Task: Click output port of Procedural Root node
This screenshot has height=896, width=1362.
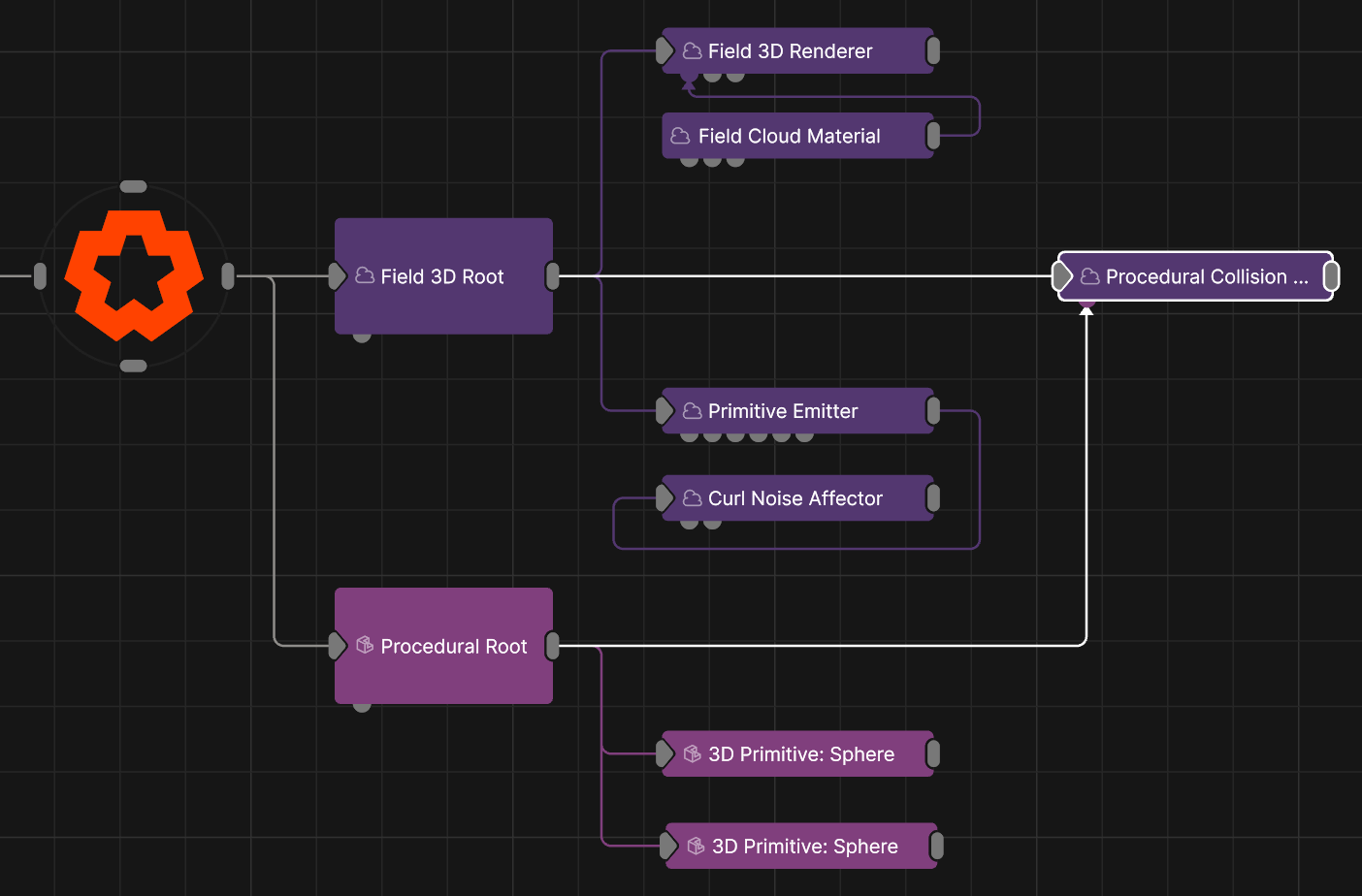Action: point(552,646)
